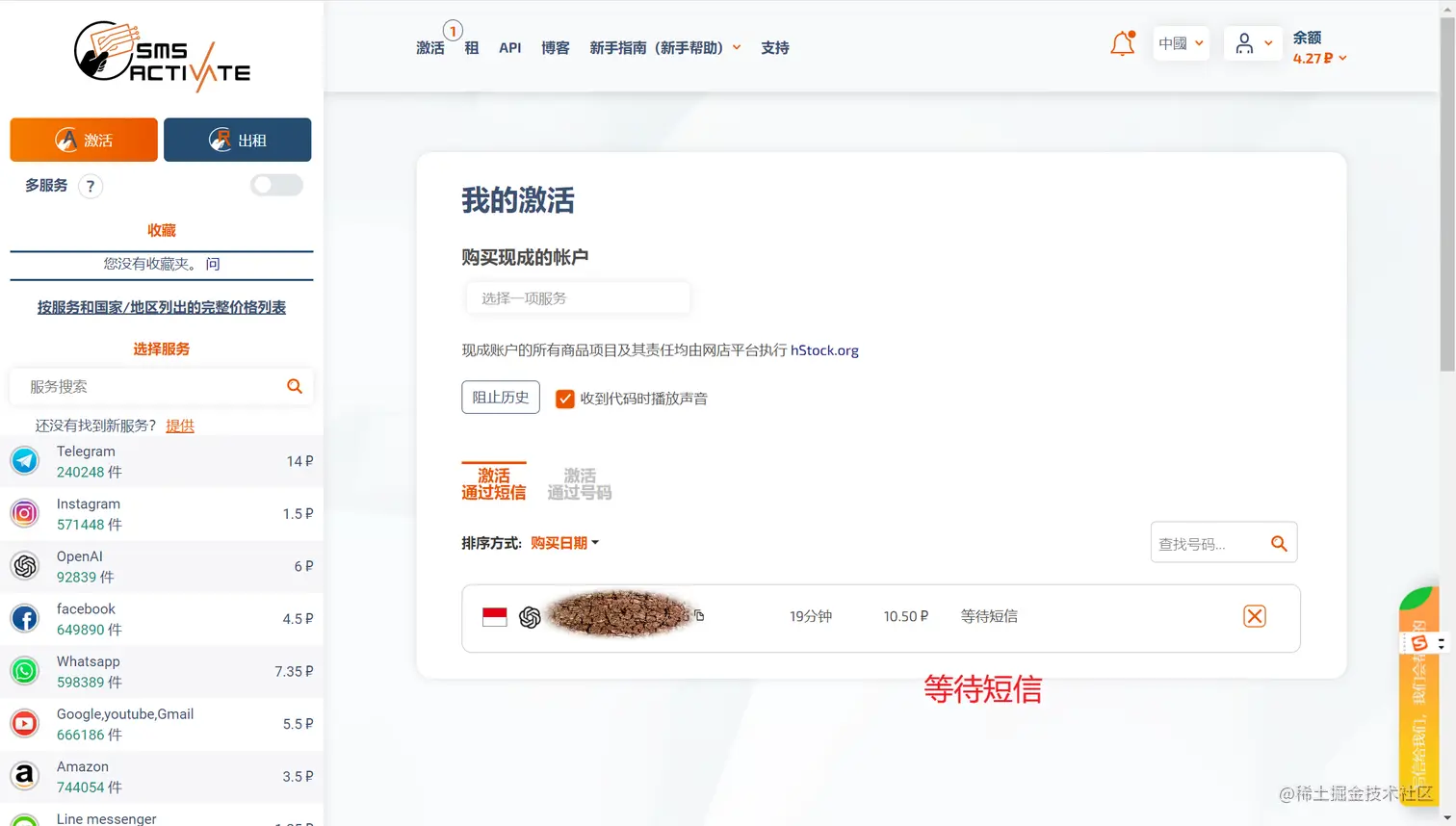The width and height of the screenshot is (1456, 826).
Task: Click the Google,youtube,Gmail service icon
Action: point(25,723)
